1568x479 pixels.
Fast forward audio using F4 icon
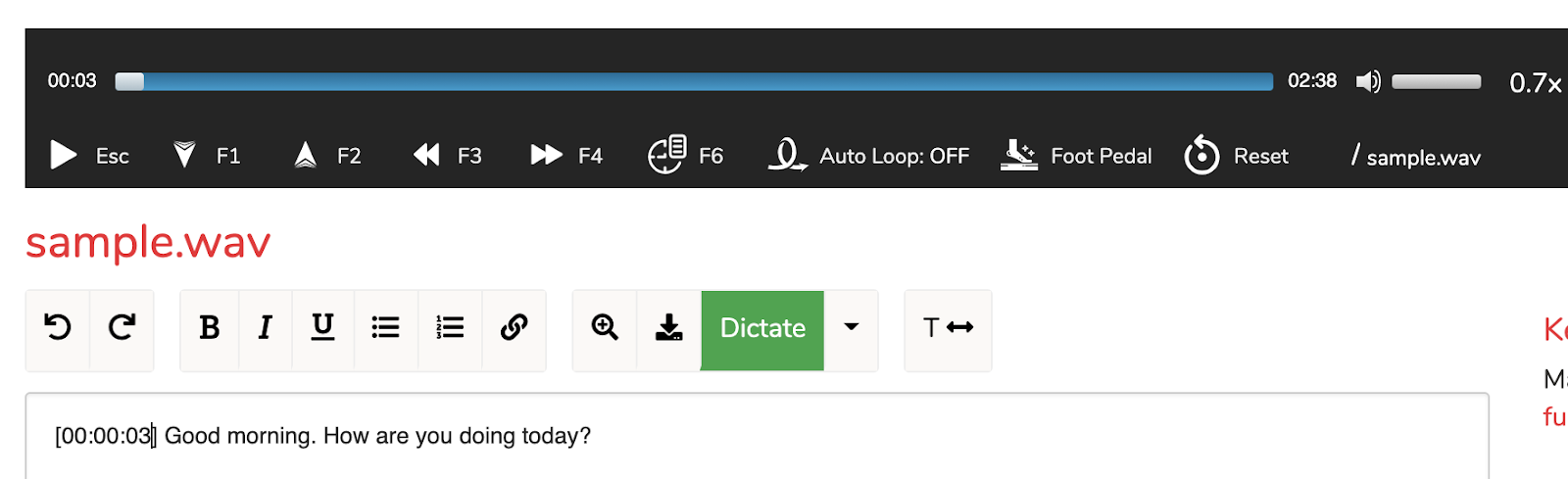click(546, 155)
